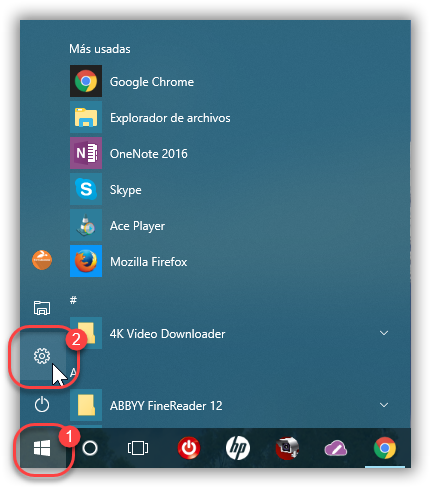Click the 4K Video Downloader text

[x=167, y=334]
